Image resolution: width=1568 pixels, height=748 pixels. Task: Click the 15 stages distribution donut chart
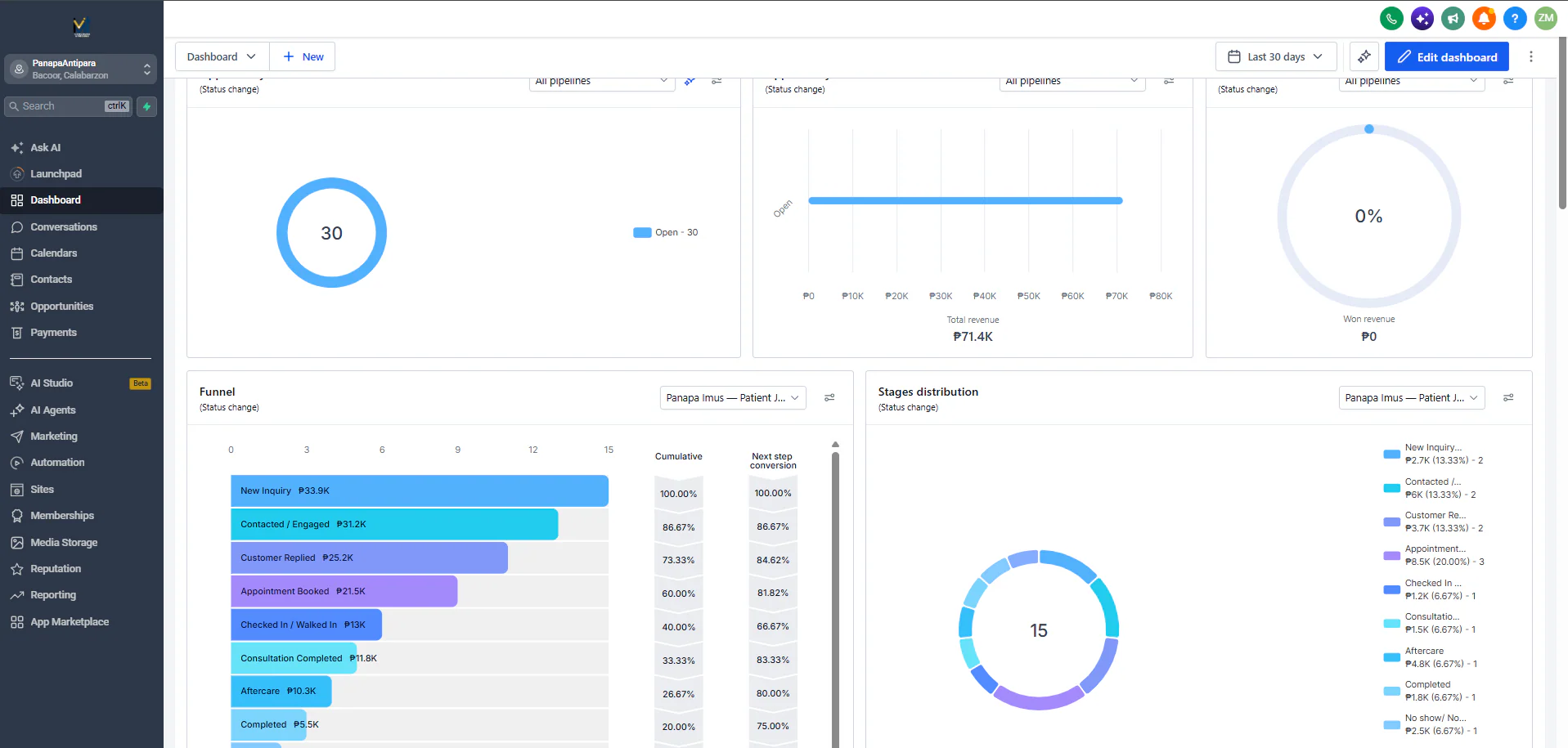pos(1039,629)
